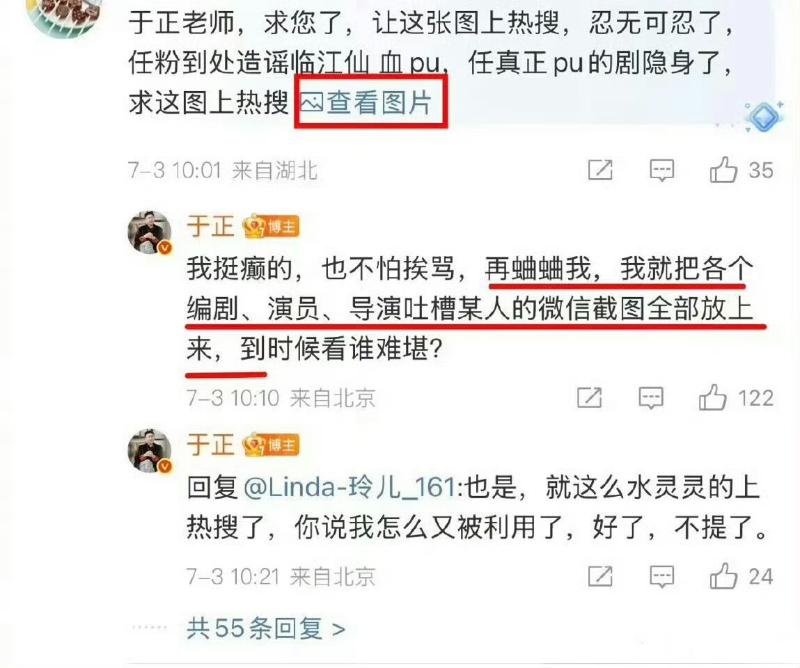Share the 10:01 Hubei comment

tap(600, 170)
